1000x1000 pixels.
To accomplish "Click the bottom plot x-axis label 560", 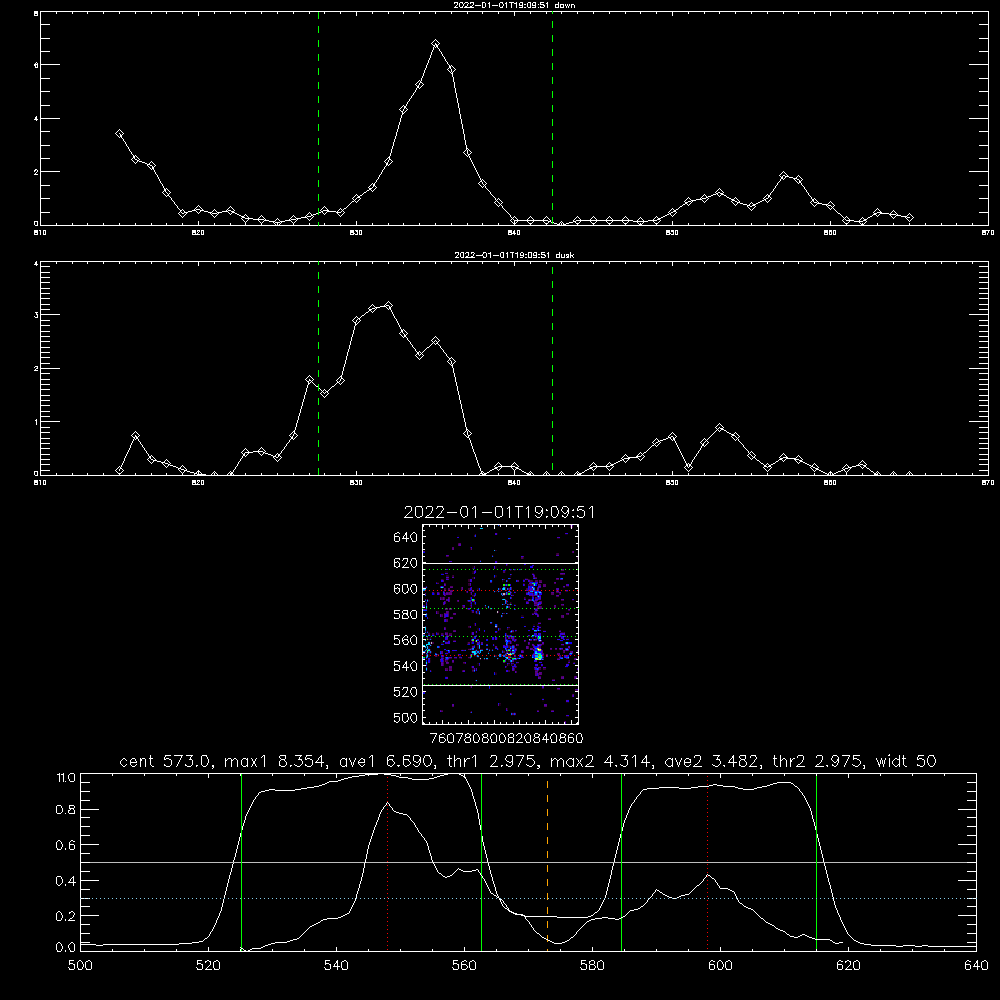I will 464,966.
